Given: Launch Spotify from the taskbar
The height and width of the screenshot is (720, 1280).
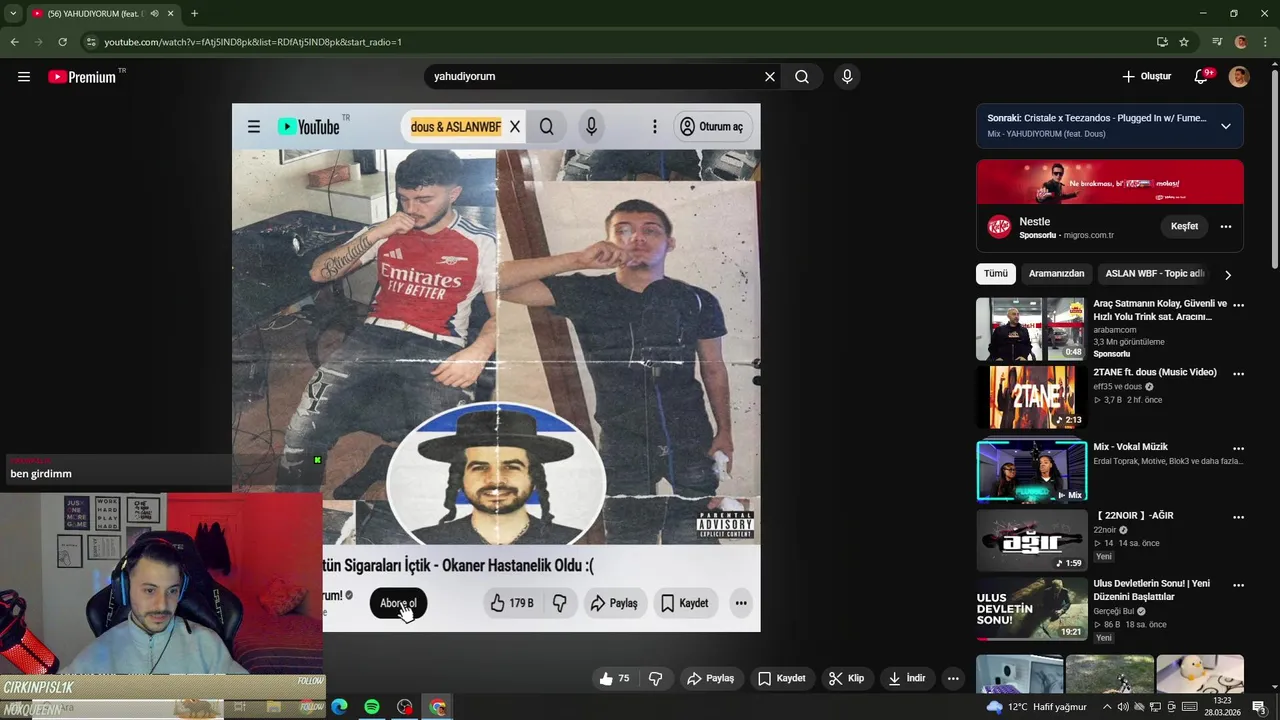Looking at the screenshot, I should pyautogui.click(x=372, y=707).
